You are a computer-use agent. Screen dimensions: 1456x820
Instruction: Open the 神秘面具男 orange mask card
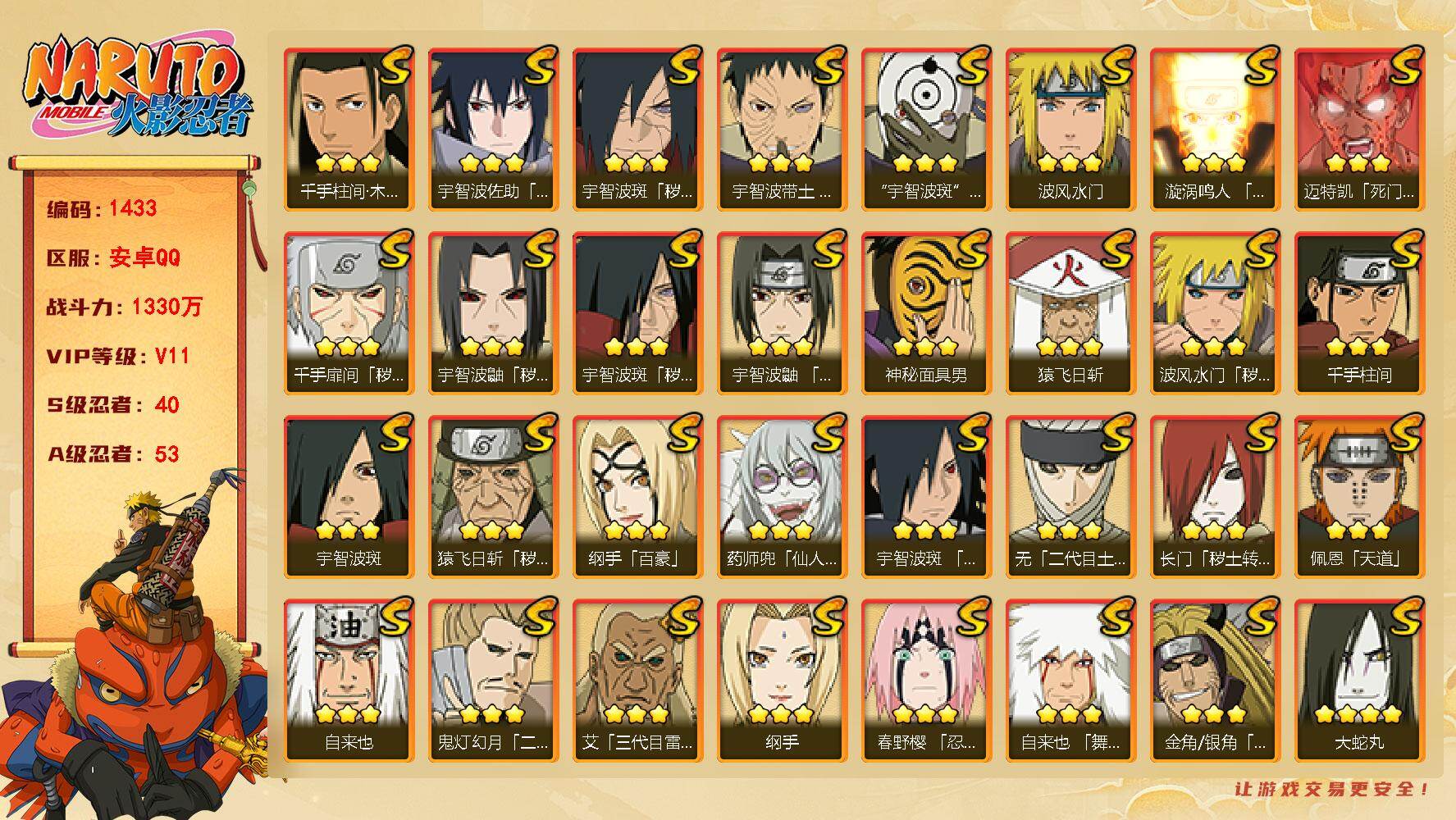926,312
